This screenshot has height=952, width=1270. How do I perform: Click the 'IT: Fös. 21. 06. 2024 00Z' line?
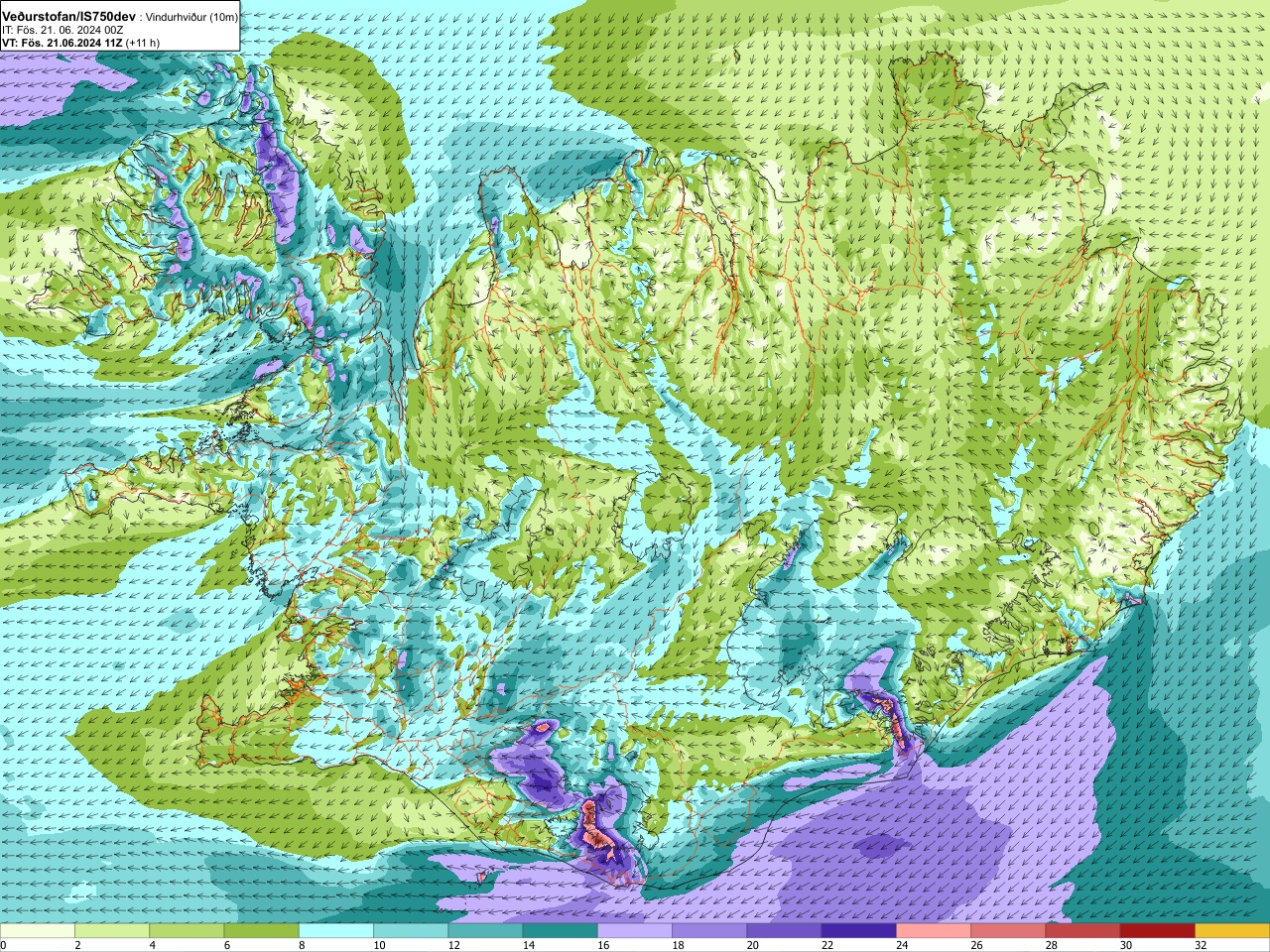63,31
